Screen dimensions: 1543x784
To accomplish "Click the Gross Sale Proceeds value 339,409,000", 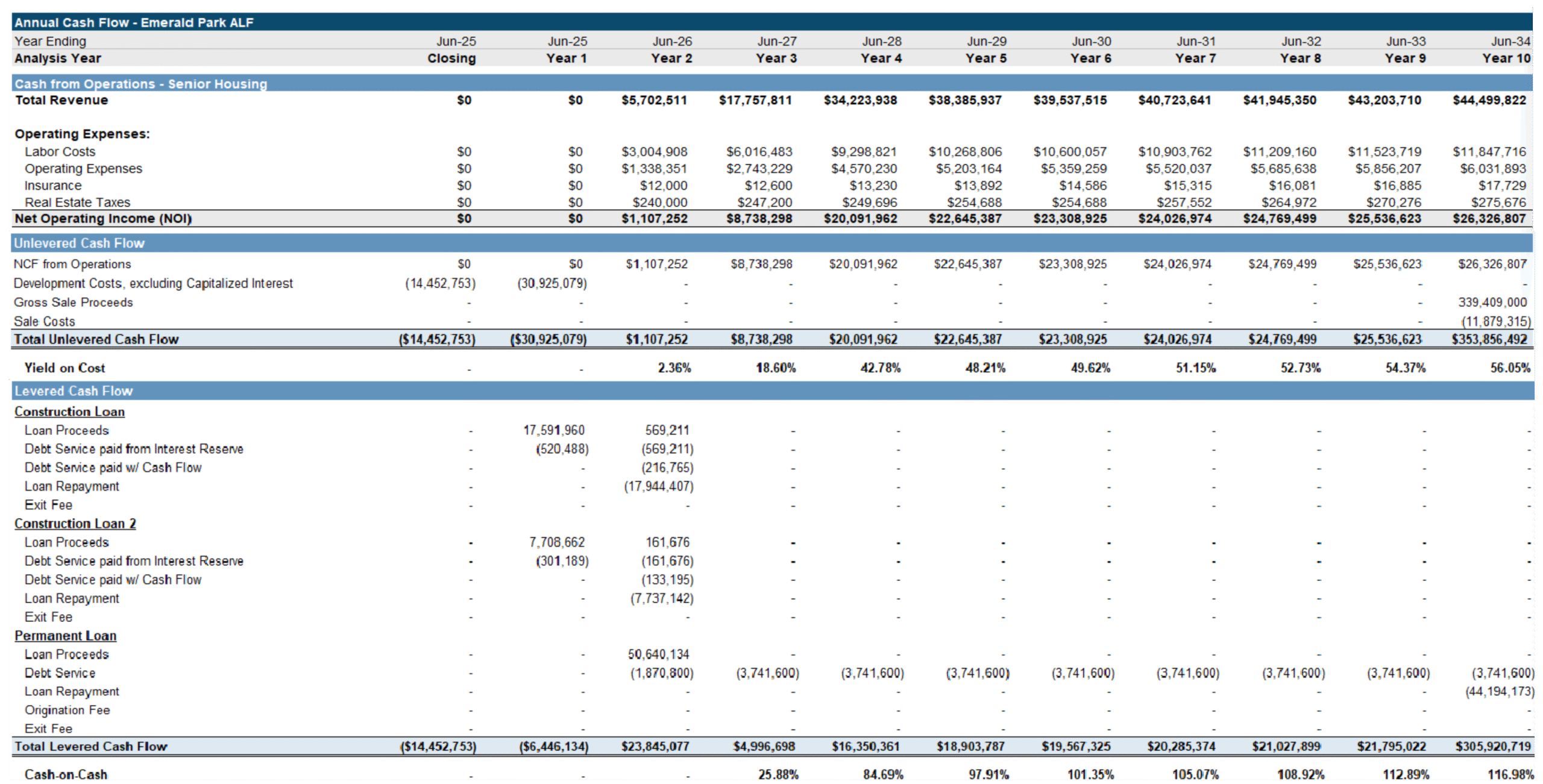I will click(x=1492, y=303).
